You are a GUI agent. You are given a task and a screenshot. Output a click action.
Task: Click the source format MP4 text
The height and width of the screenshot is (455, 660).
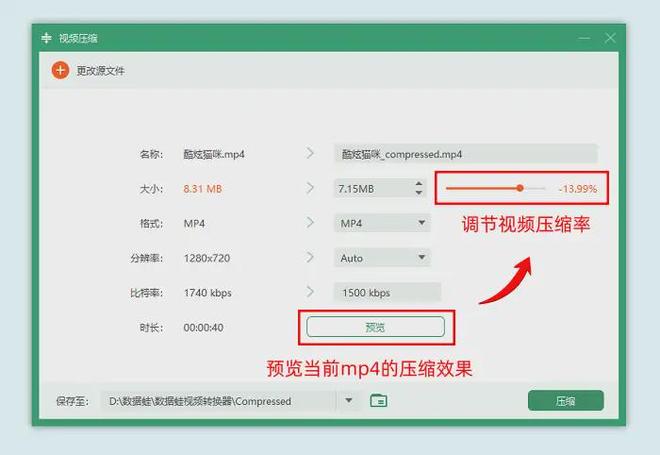click(x=194, y=224)
